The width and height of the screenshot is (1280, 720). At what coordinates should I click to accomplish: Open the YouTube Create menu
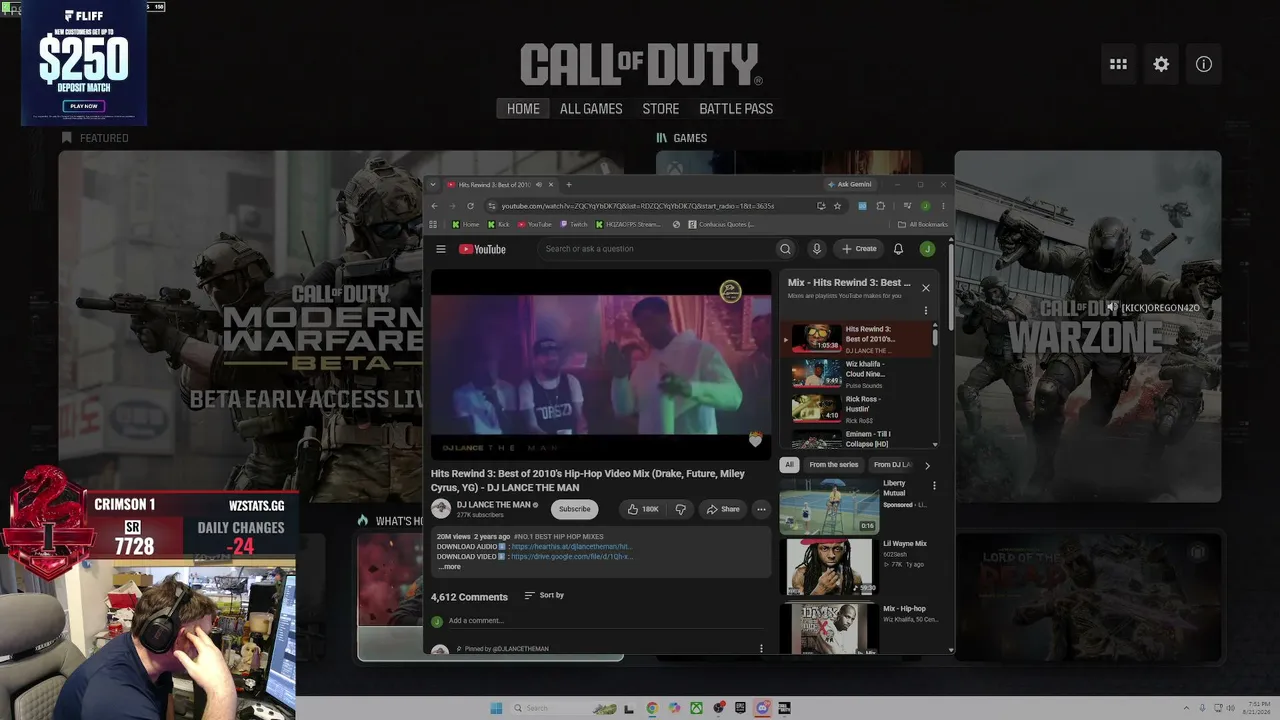pyautogui.click(x=859, y=249)
